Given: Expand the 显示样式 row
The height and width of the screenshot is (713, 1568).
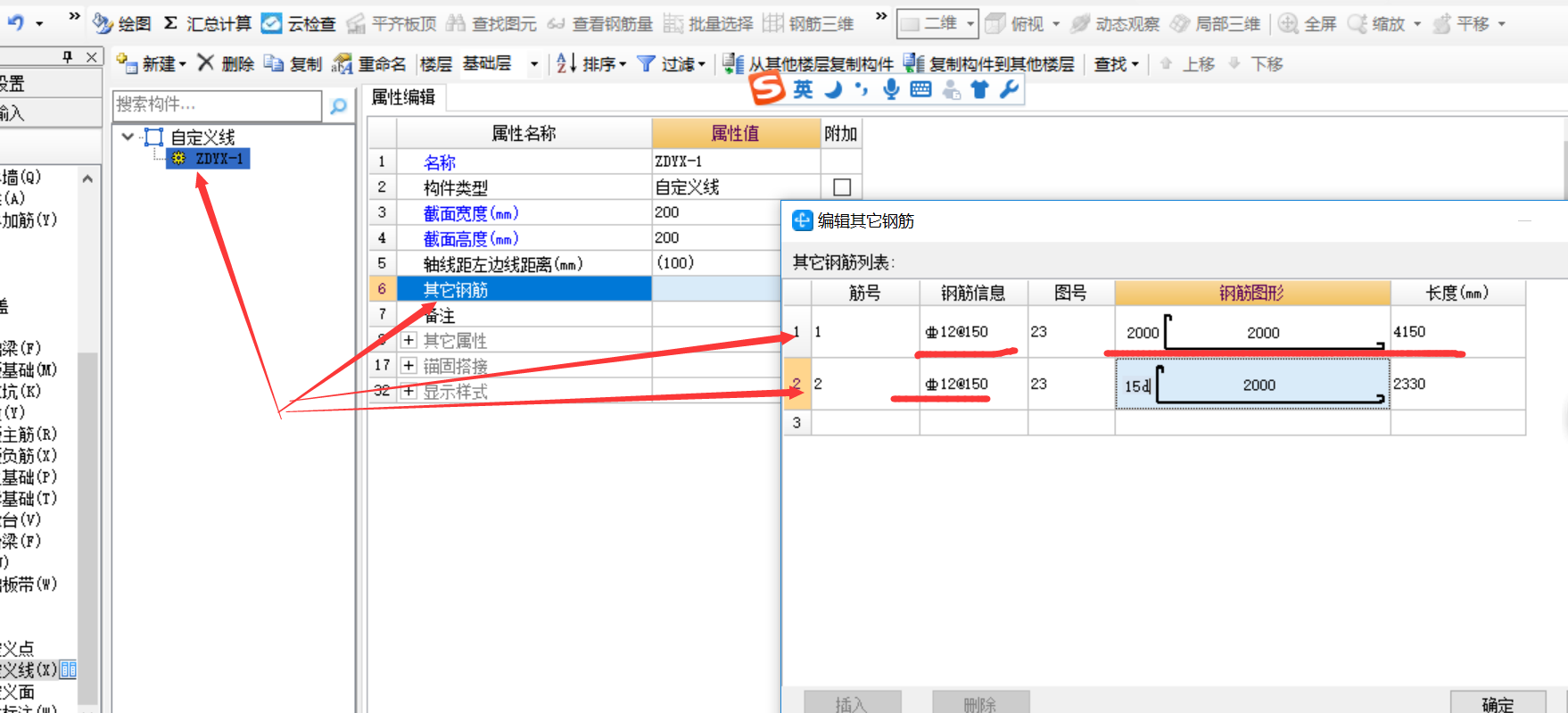Looking at the screenshot, I should pyautogui.click(x=409, y=391).
